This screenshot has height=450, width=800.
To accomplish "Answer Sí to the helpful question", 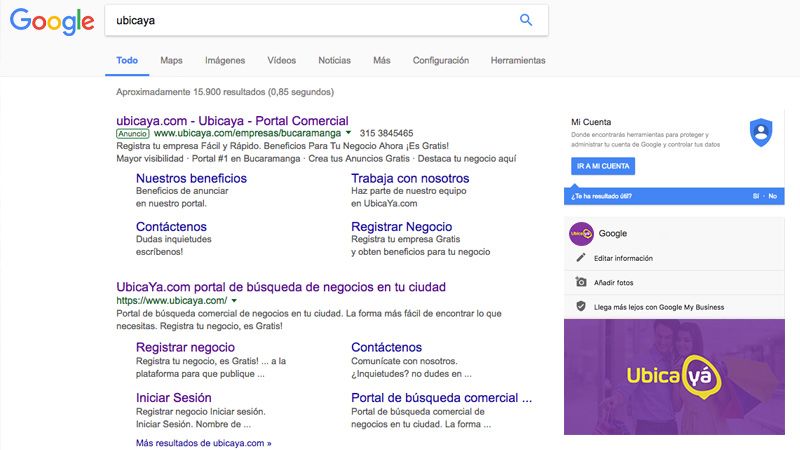I will tap(755, 196).
